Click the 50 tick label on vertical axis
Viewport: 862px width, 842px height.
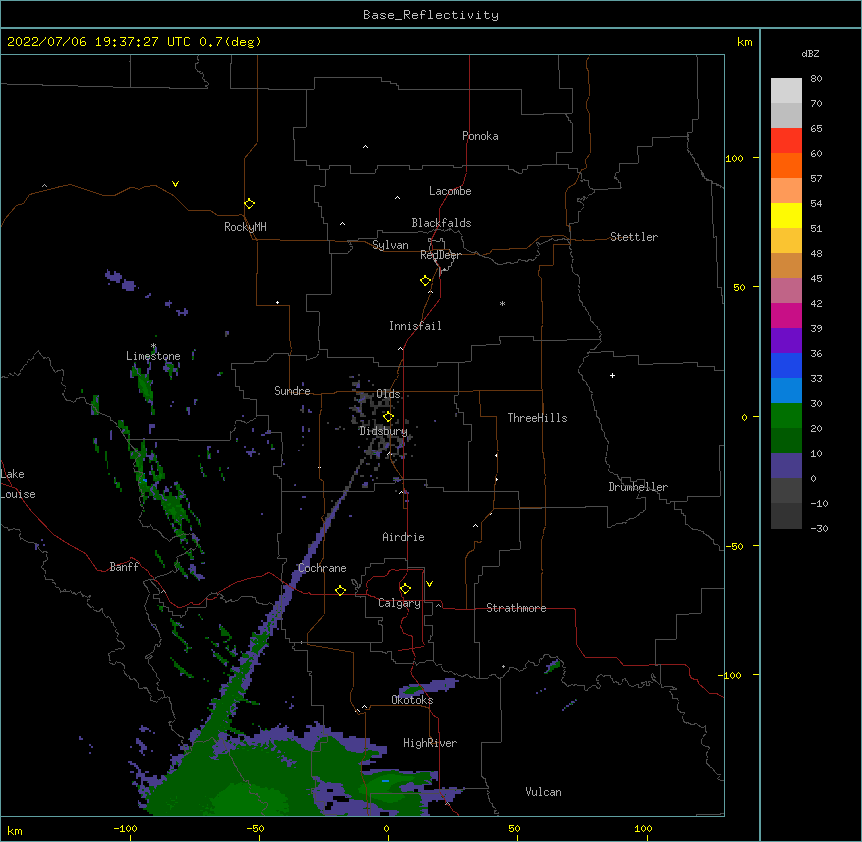pos(739,287)
